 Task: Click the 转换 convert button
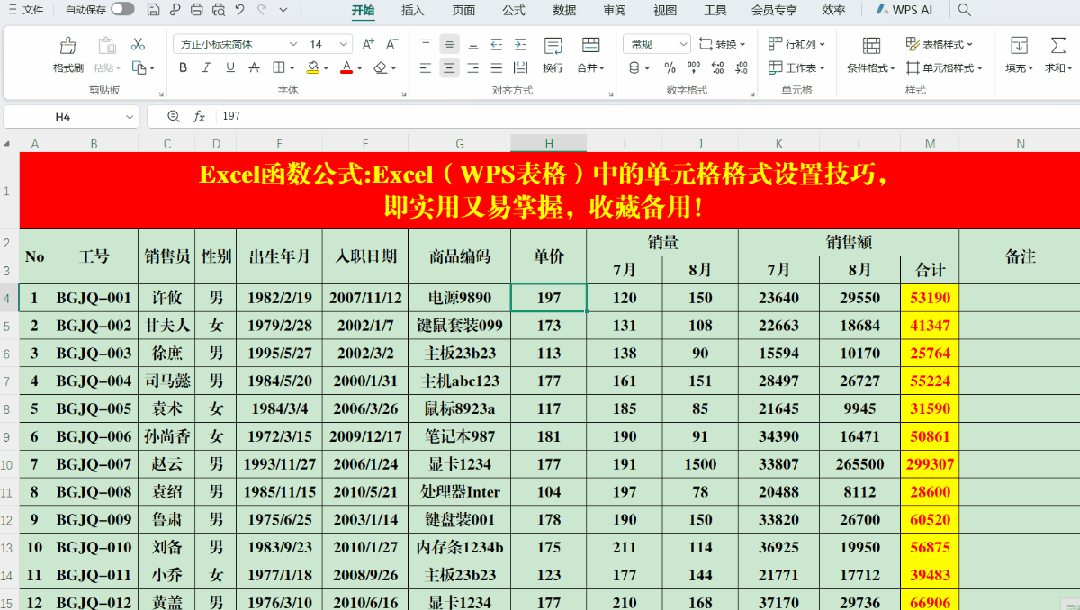[x=722, y=44]
